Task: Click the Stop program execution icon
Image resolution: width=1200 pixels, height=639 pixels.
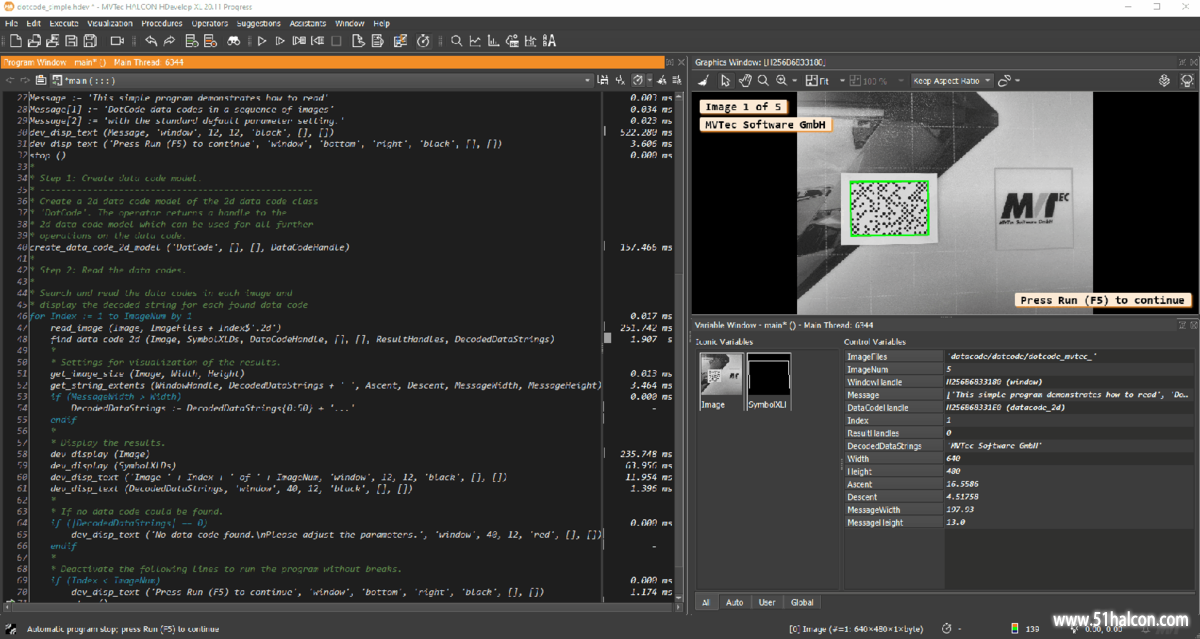Action: (x=337, y=41)
